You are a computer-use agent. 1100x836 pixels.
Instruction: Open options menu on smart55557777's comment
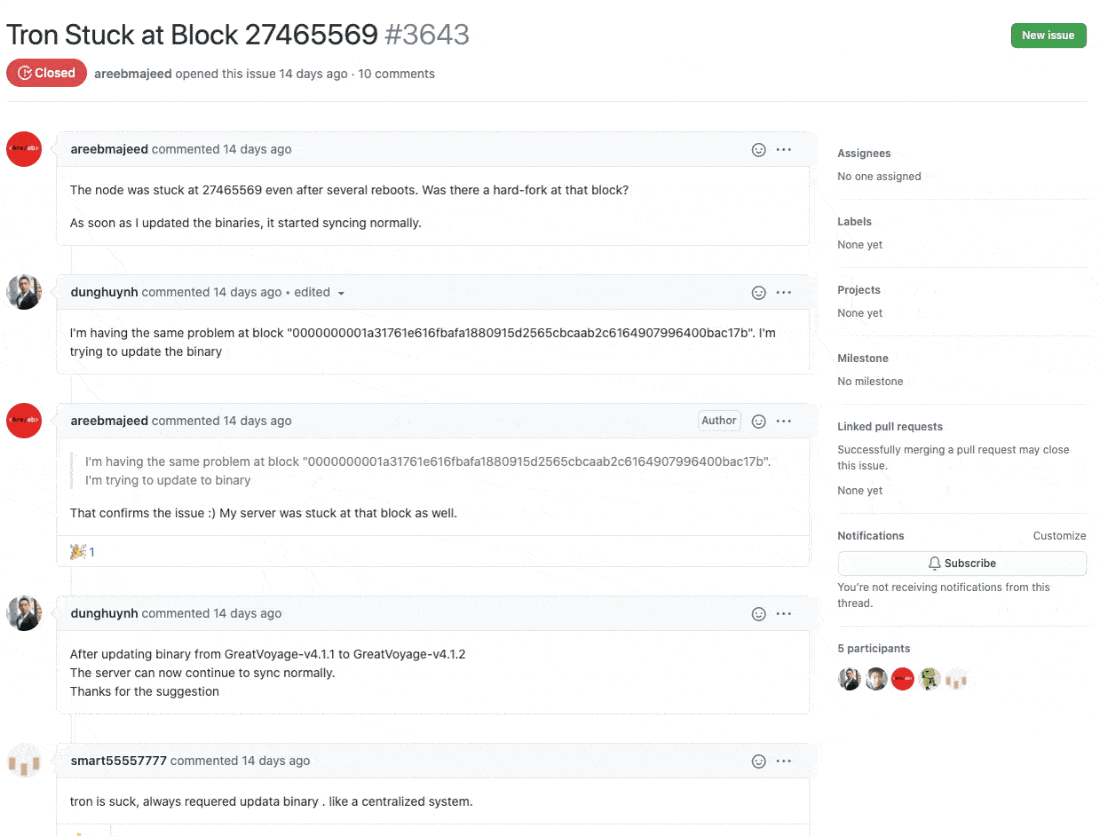784,761
